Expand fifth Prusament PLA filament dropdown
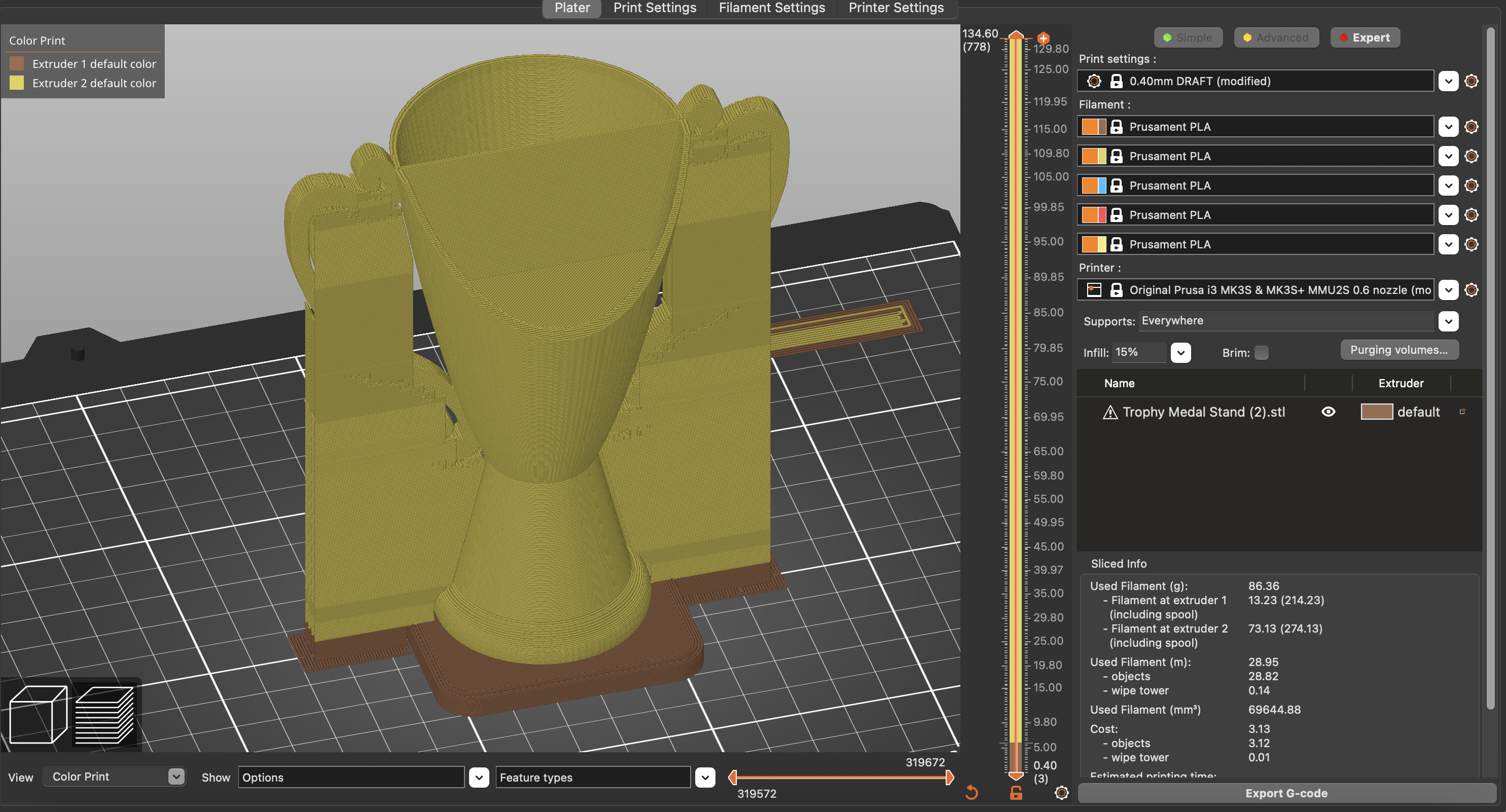Viewport: 1506px width, 812px height. click(1448, 244)
